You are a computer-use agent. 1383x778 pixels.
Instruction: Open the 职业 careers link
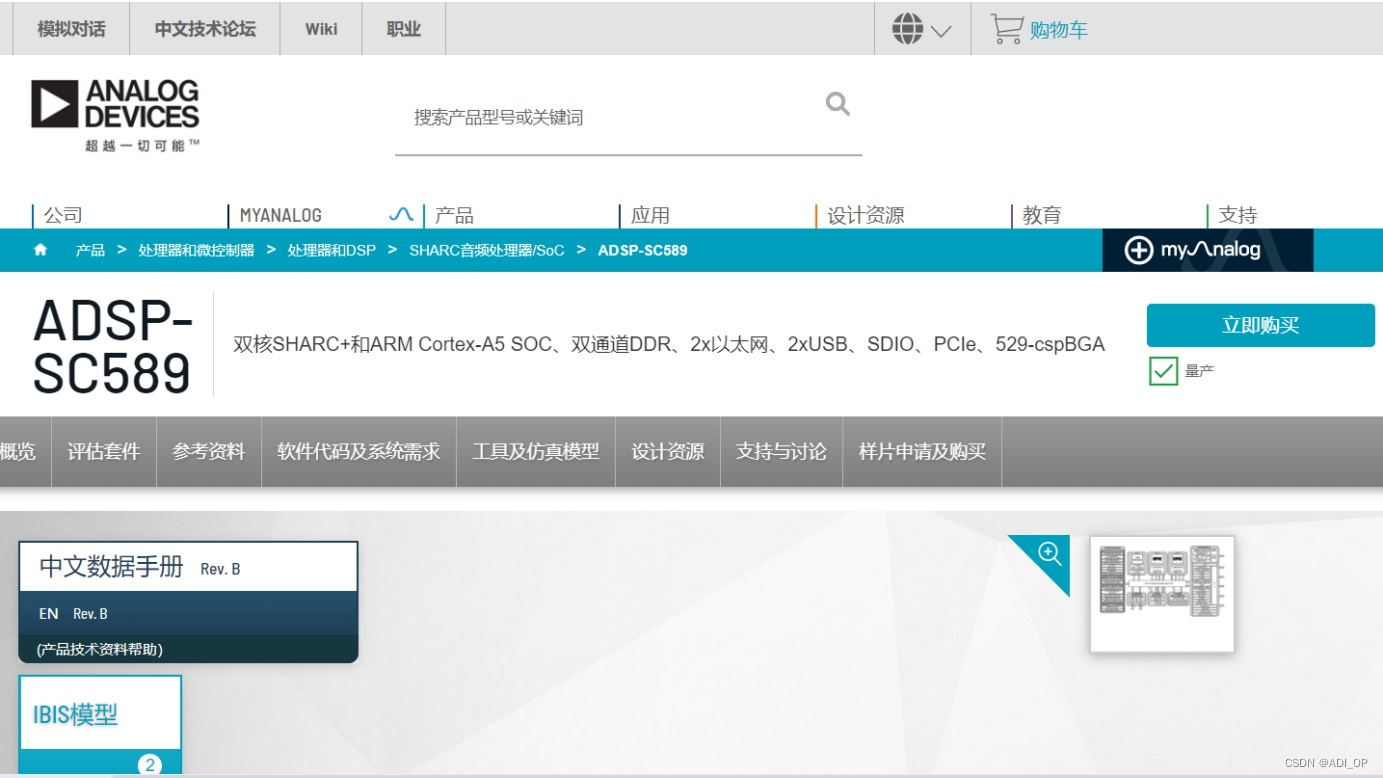coord(403,29)
